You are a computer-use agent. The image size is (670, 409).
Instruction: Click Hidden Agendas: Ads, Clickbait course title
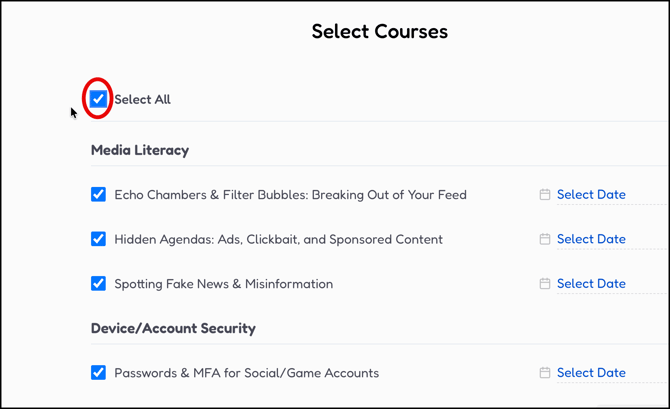point(278,239)
